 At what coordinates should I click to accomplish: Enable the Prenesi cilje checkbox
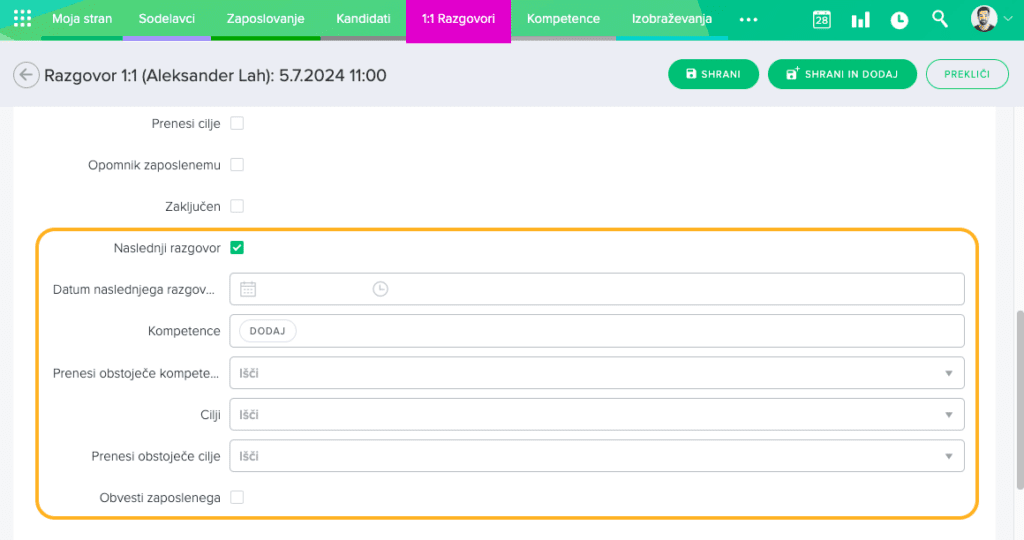tap(237, 124)
